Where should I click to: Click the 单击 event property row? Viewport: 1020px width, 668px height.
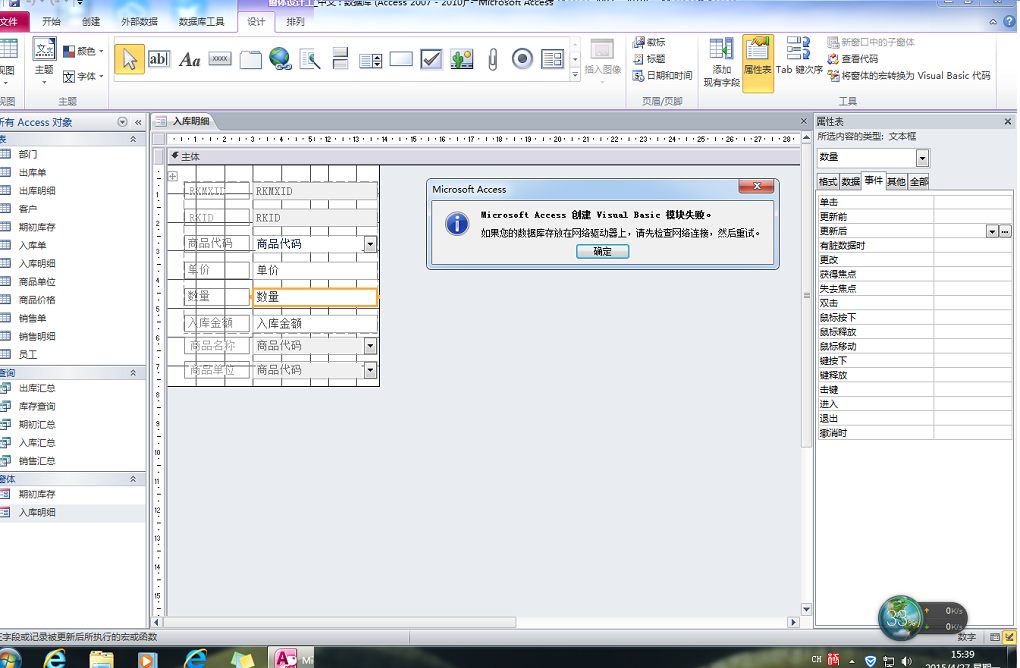pos(914,202)
